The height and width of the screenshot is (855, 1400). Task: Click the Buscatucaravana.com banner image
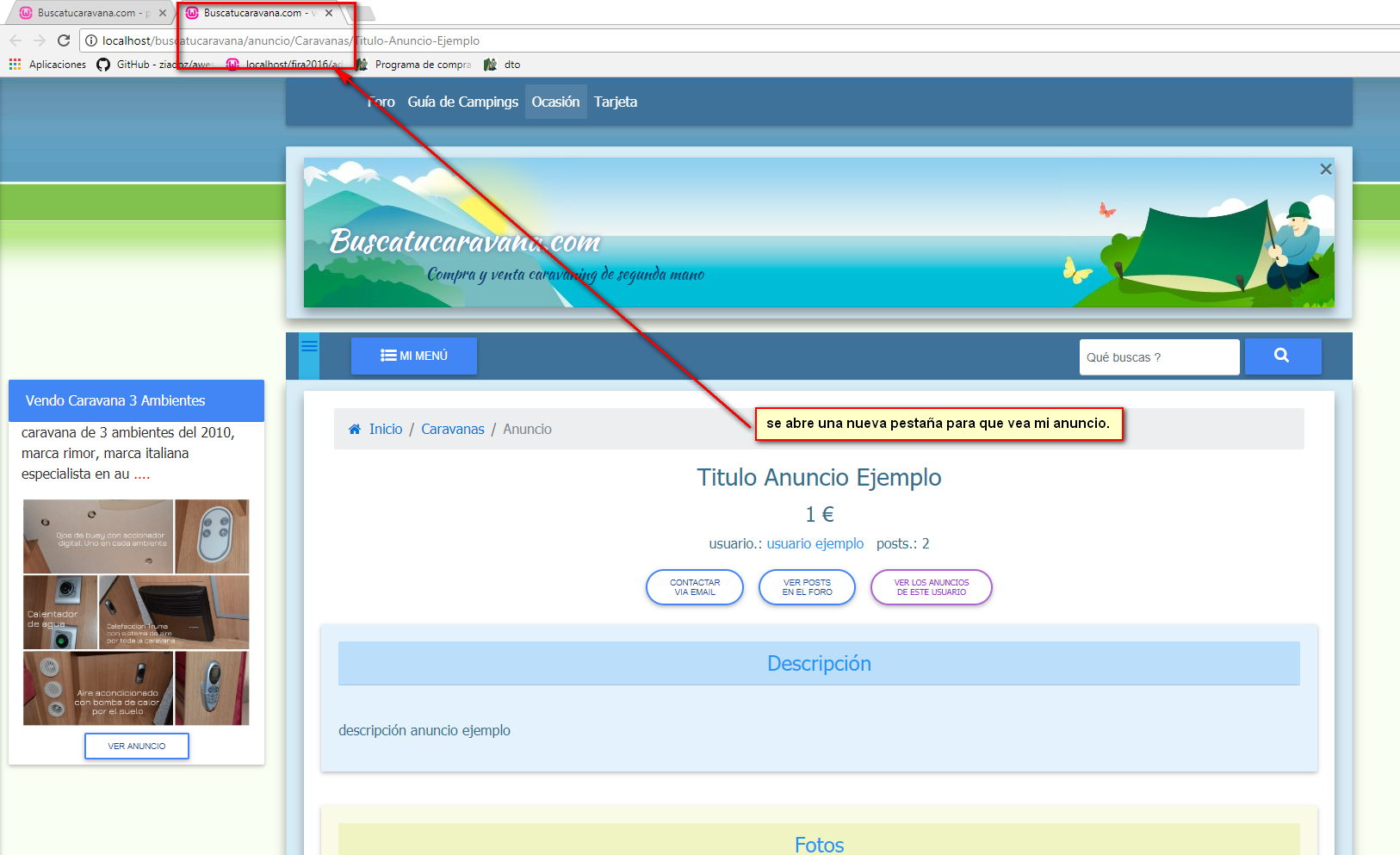click(x=819, y=232)
